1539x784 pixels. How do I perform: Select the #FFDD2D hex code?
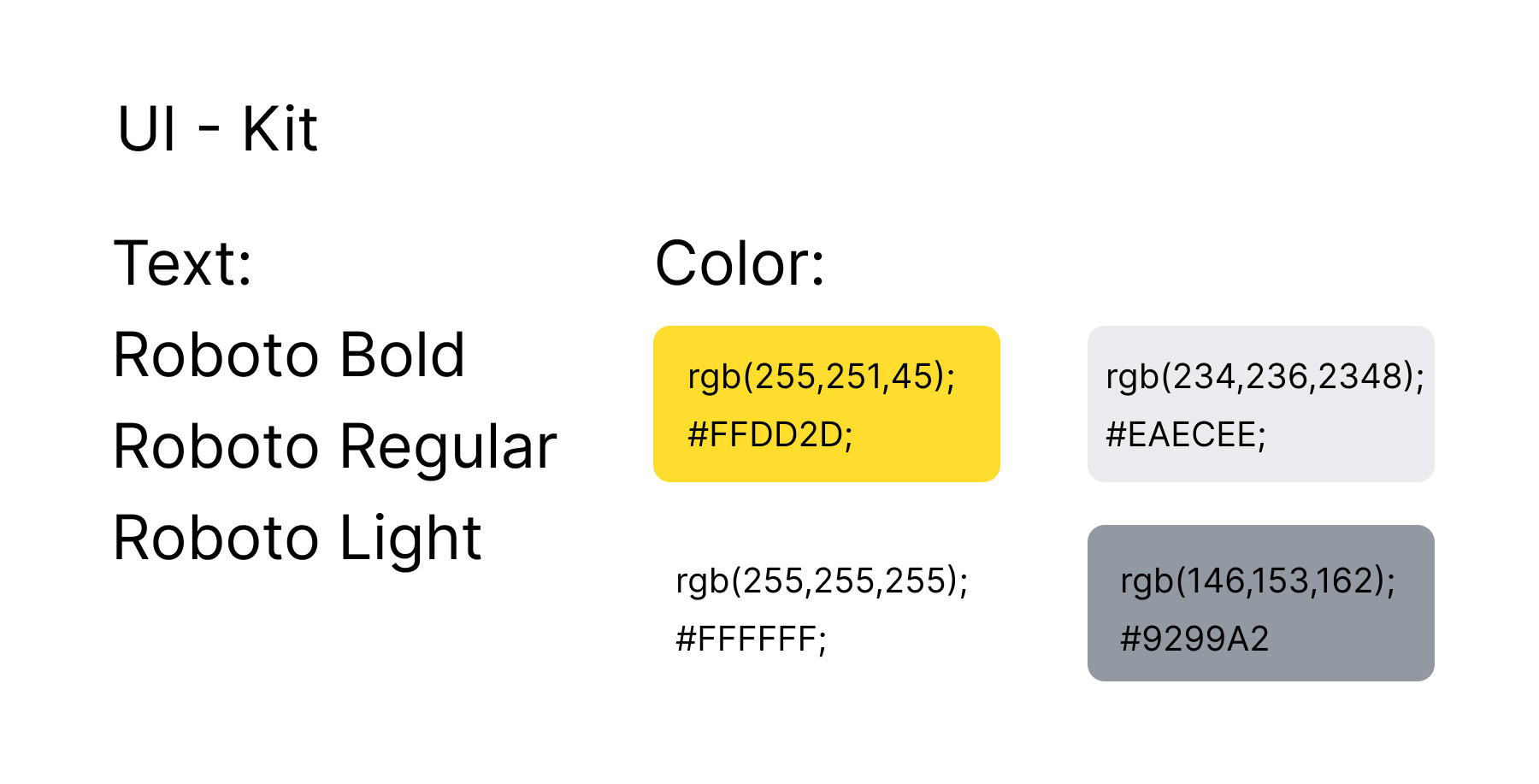tap(769, 435)
